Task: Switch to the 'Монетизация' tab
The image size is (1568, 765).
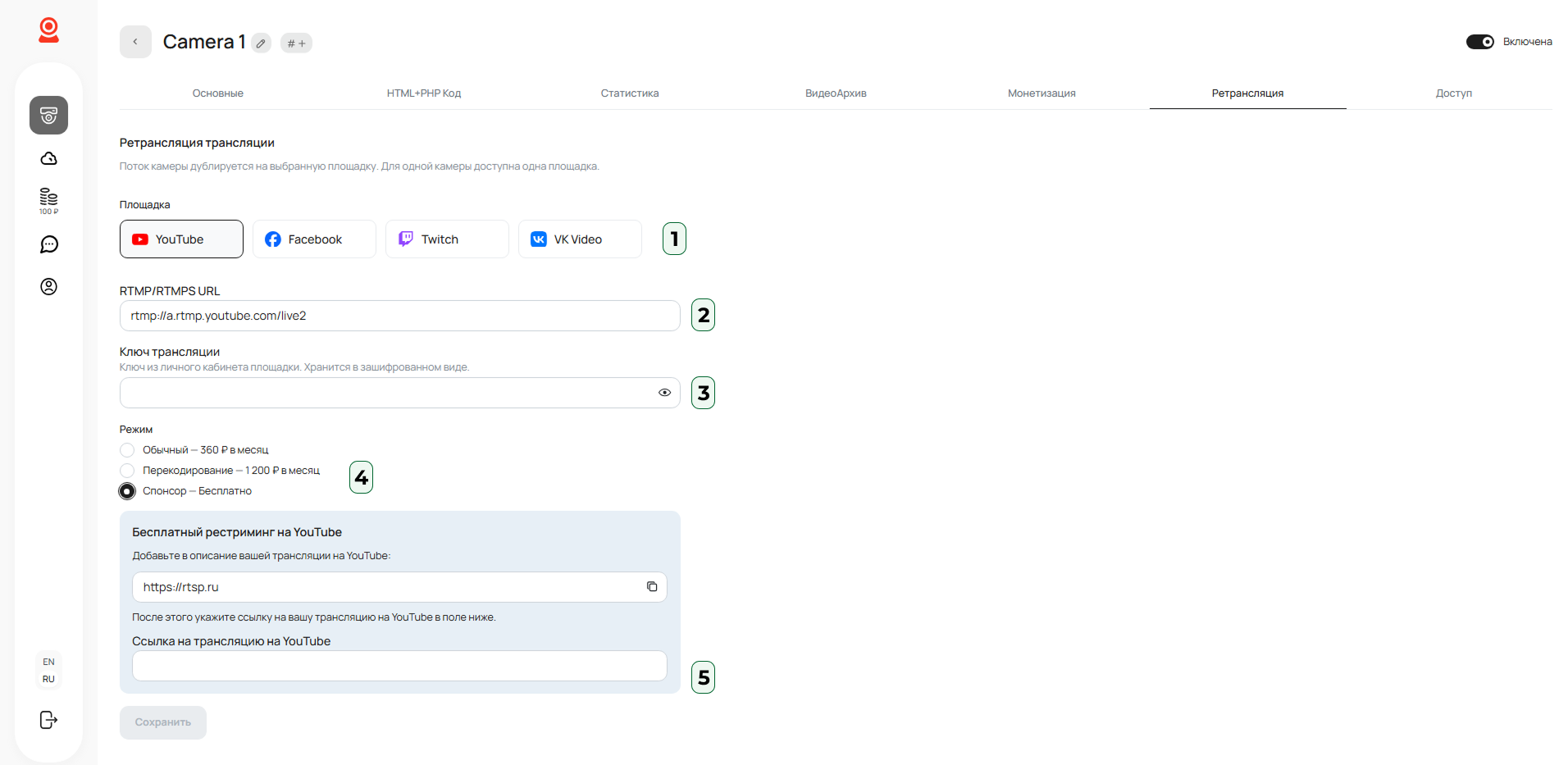Action: pyautogui.click(x=1042, y=93)
